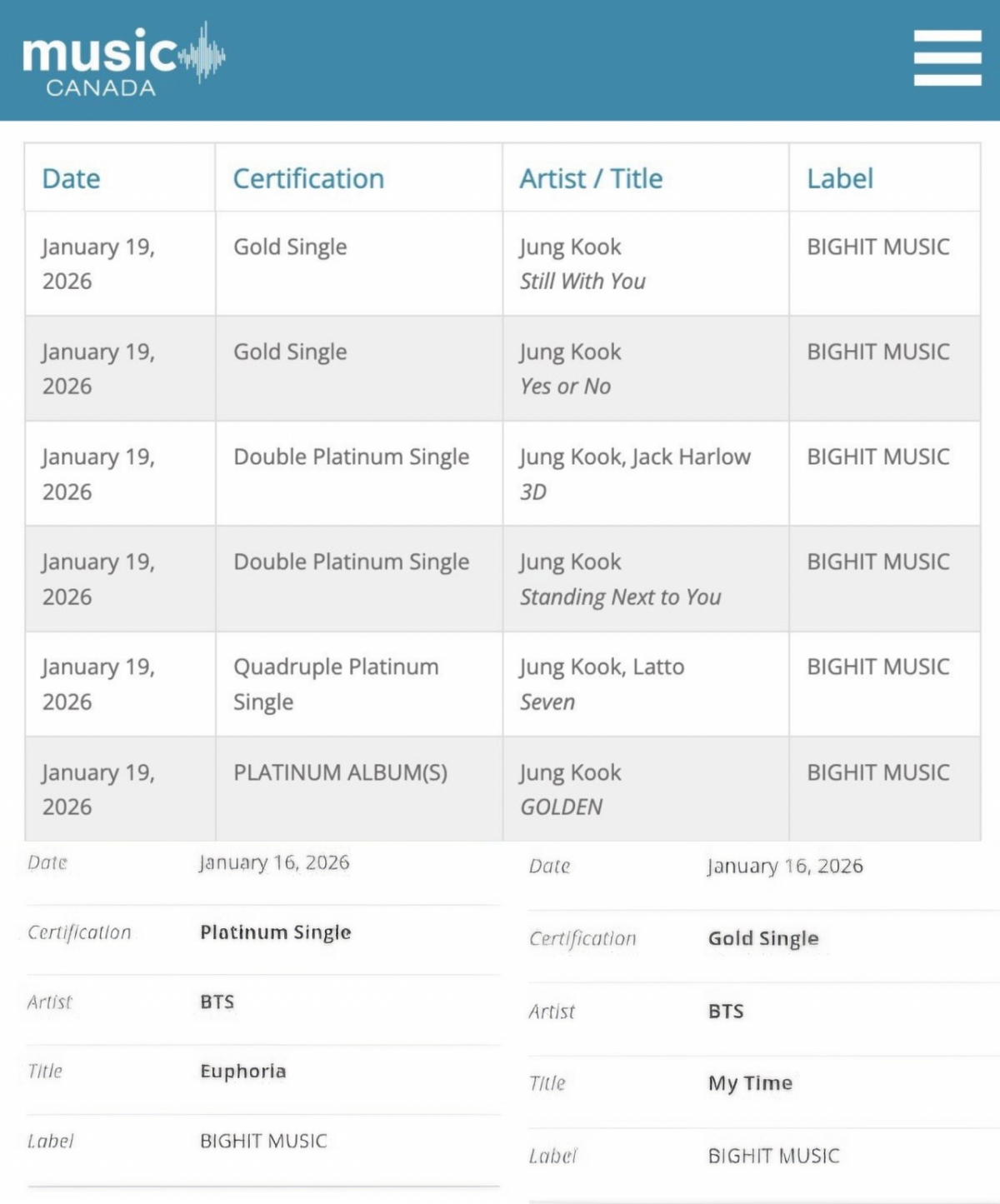Click the My Time title value

(x=750, y=1083)
